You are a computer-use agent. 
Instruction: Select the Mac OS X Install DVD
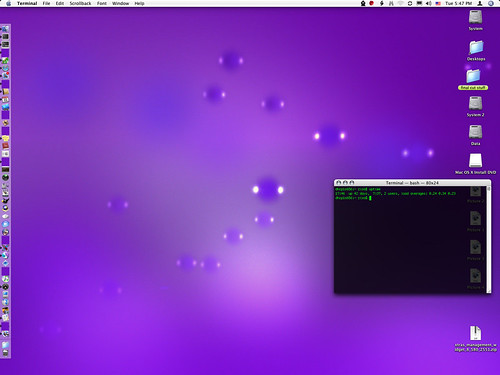coord(475,161)
